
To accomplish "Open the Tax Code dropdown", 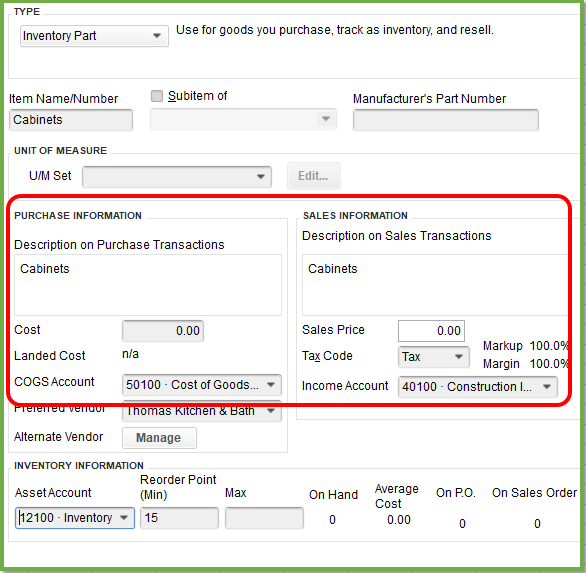I will pyautogui.click(x=434, y=357).
